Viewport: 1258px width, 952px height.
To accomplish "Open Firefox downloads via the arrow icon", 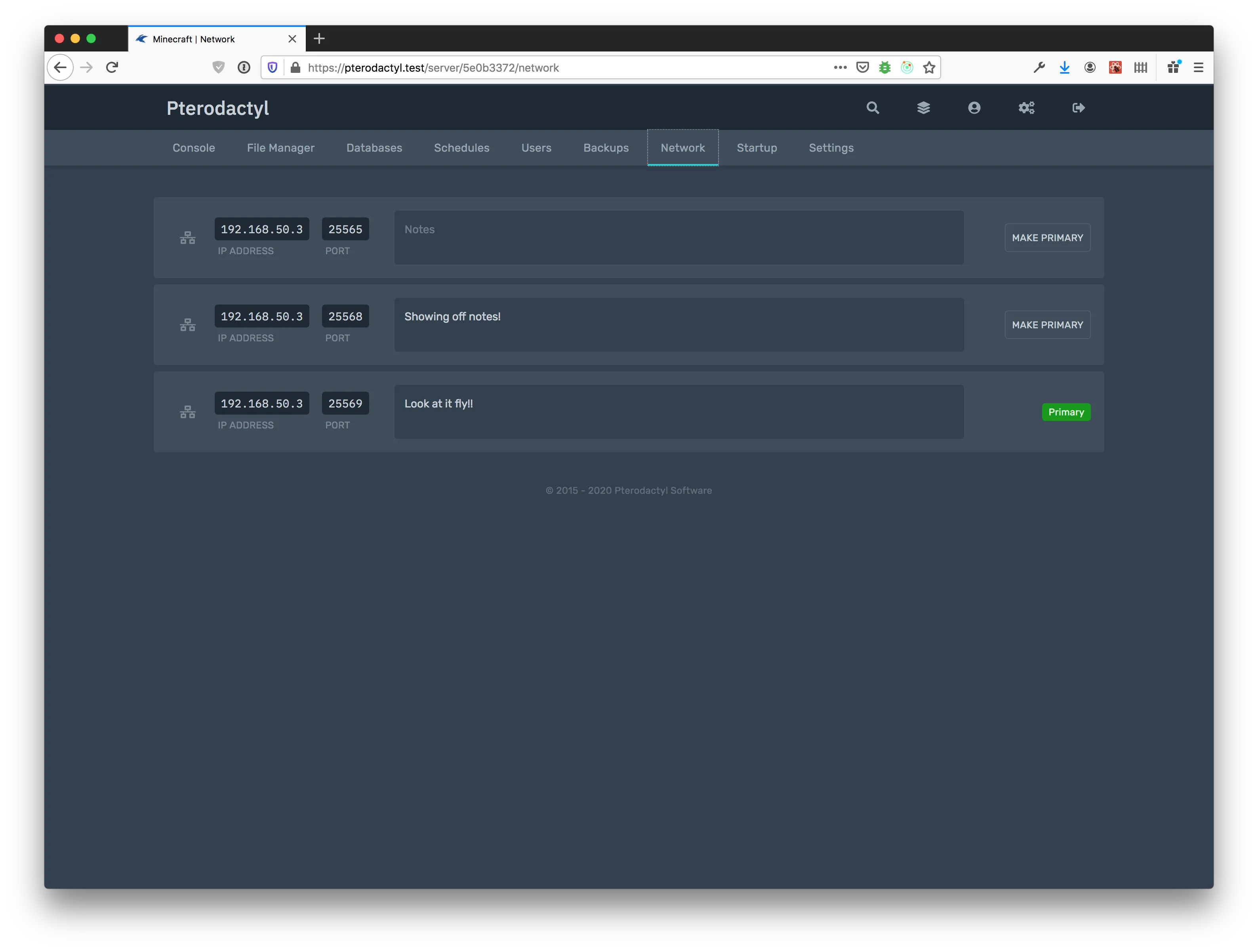I will click(1065, 67).
